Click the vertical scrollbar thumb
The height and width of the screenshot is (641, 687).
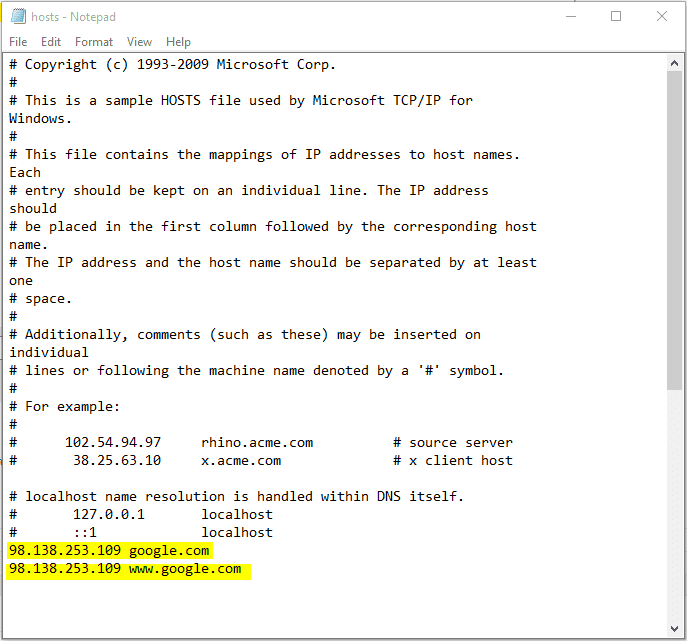(675, 230)
